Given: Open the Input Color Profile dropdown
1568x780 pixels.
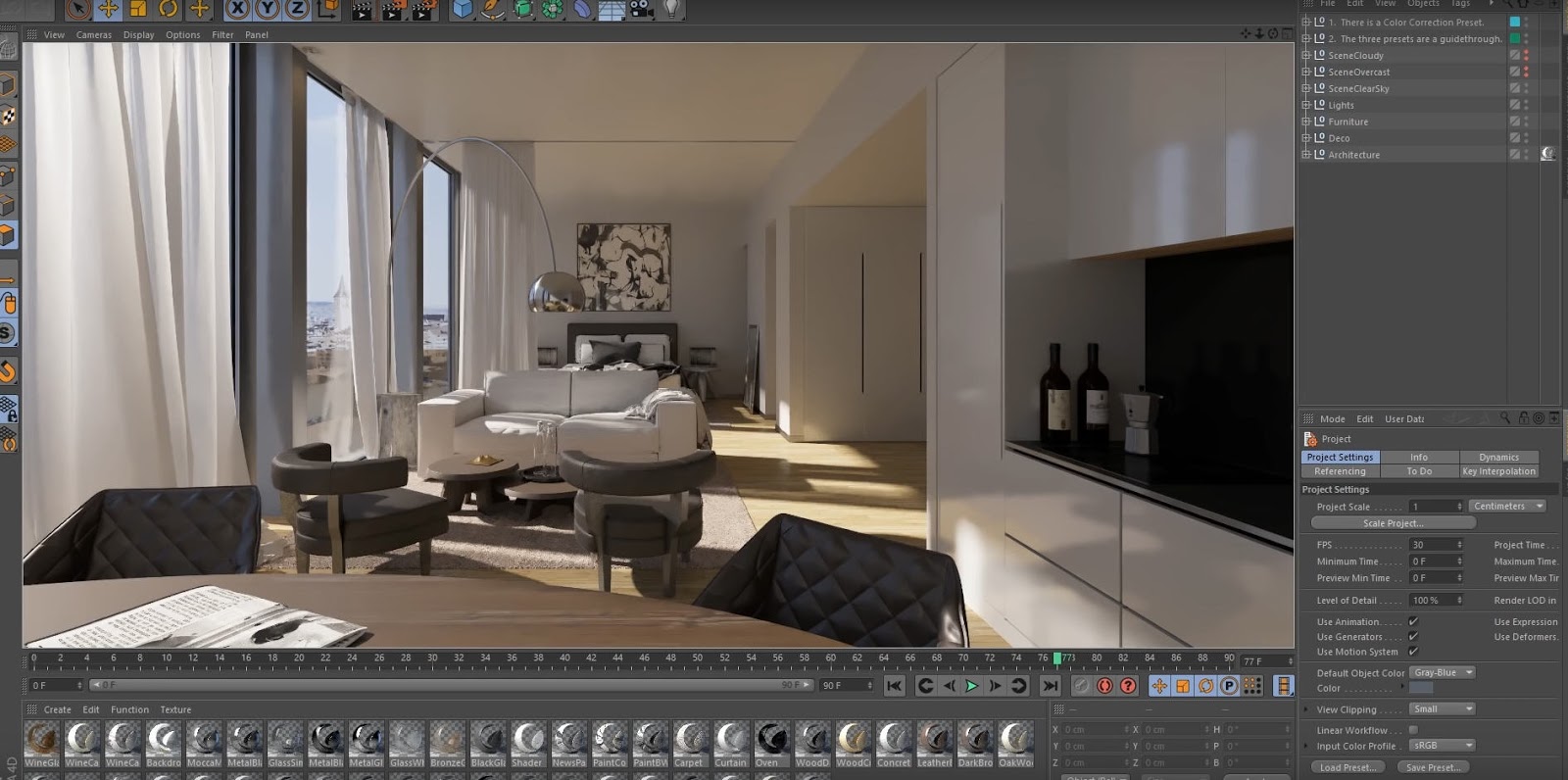Looking at the screenshot, I should tap(1443, 746).
